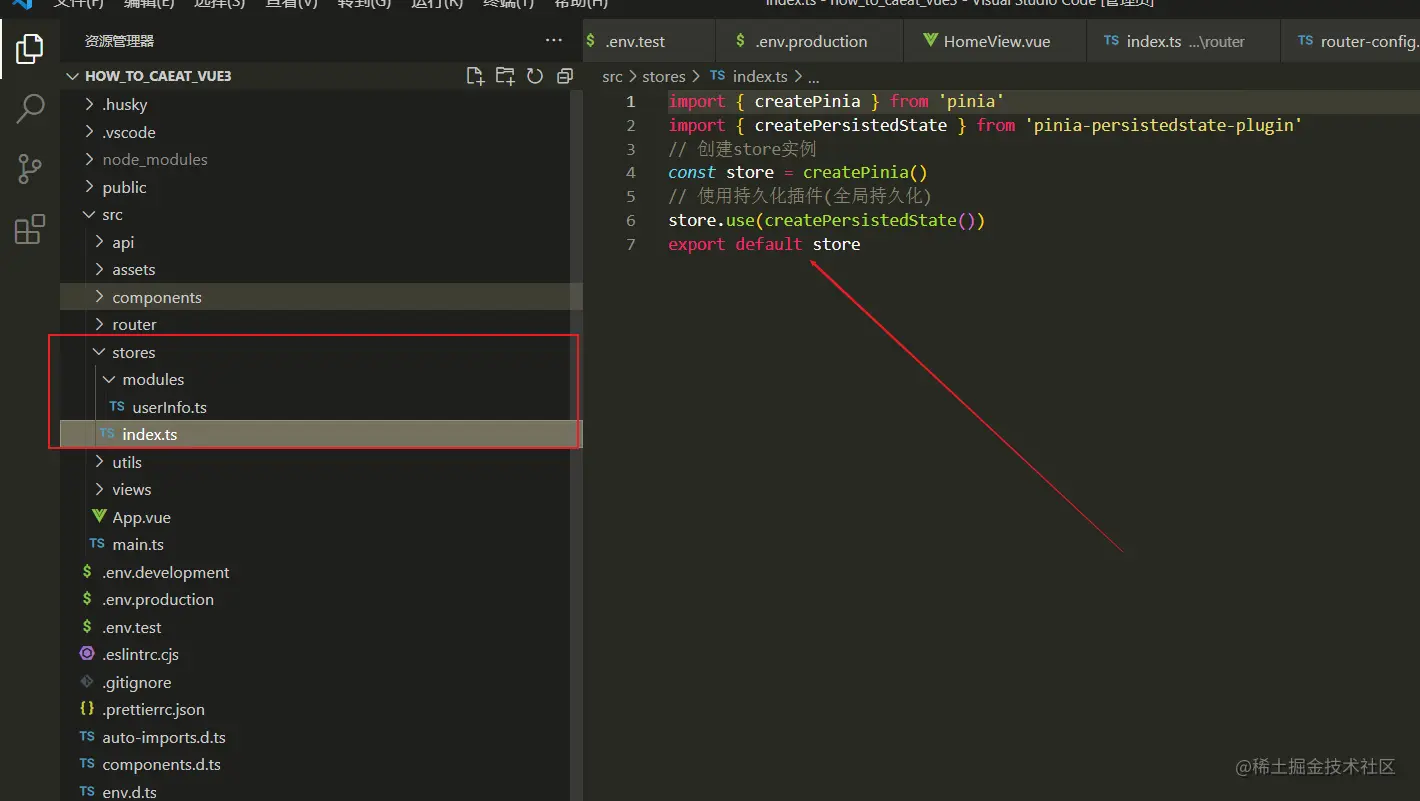Click the index.ts breadcrumb segment
Viewport: 1420px width, 801px height.
[749, 76]
